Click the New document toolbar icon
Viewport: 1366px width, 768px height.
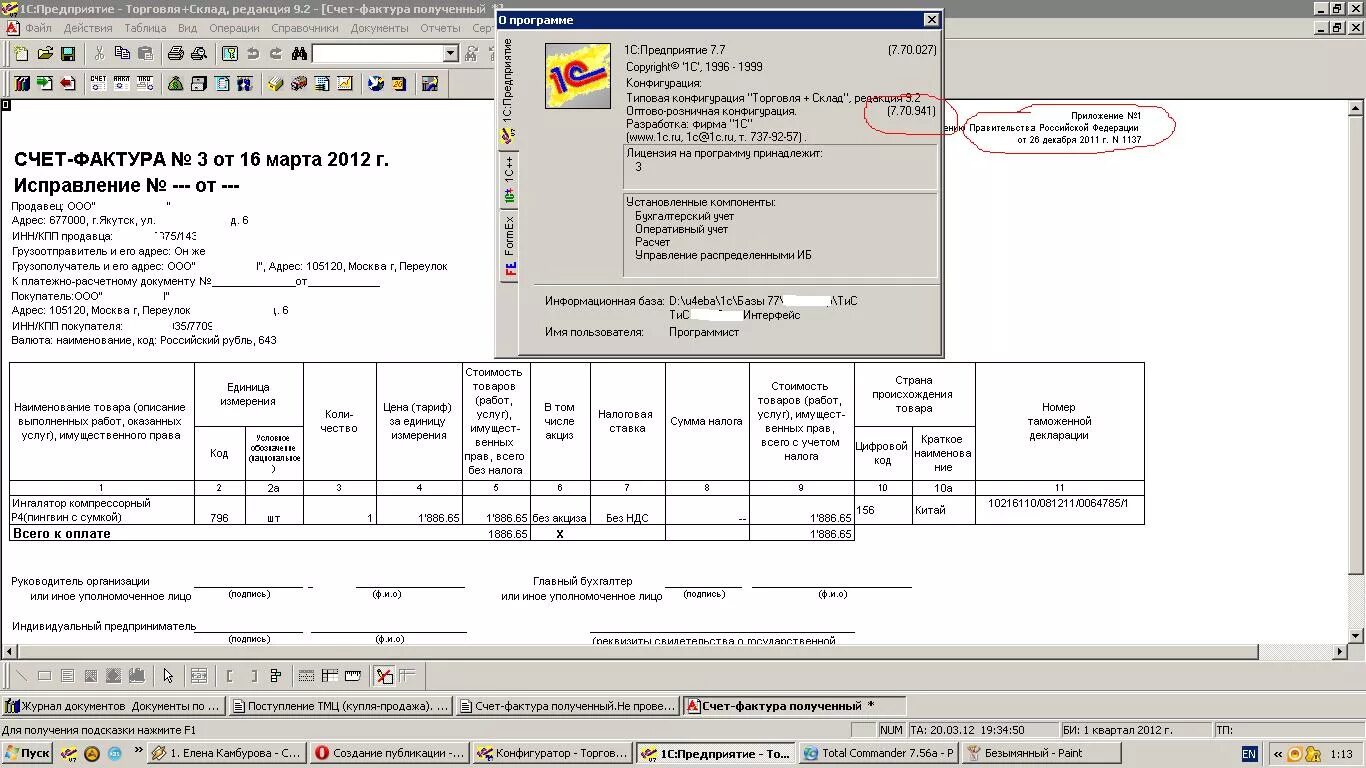point(21,54)
